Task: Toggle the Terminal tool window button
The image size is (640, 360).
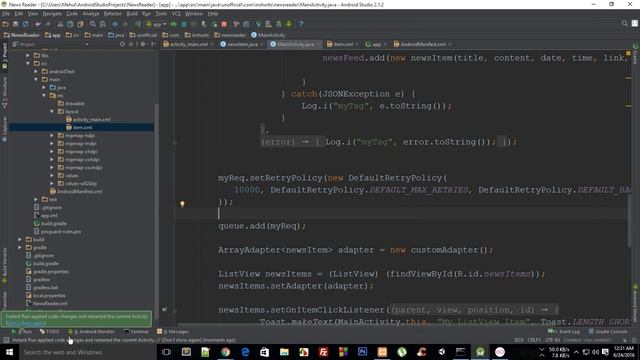Action: 136,331
